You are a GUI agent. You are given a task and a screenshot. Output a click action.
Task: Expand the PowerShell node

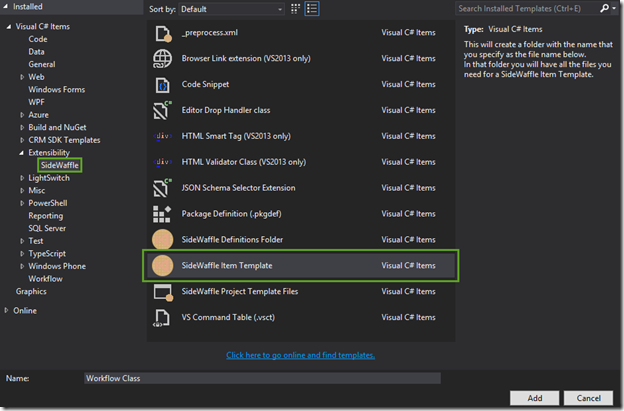pos(22,203)
